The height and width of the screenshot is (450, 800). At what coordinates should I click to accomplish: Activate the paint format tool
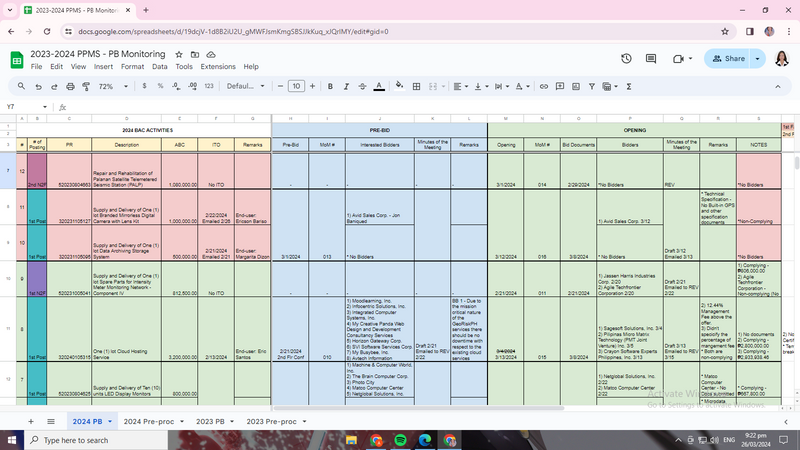point(86,87)
